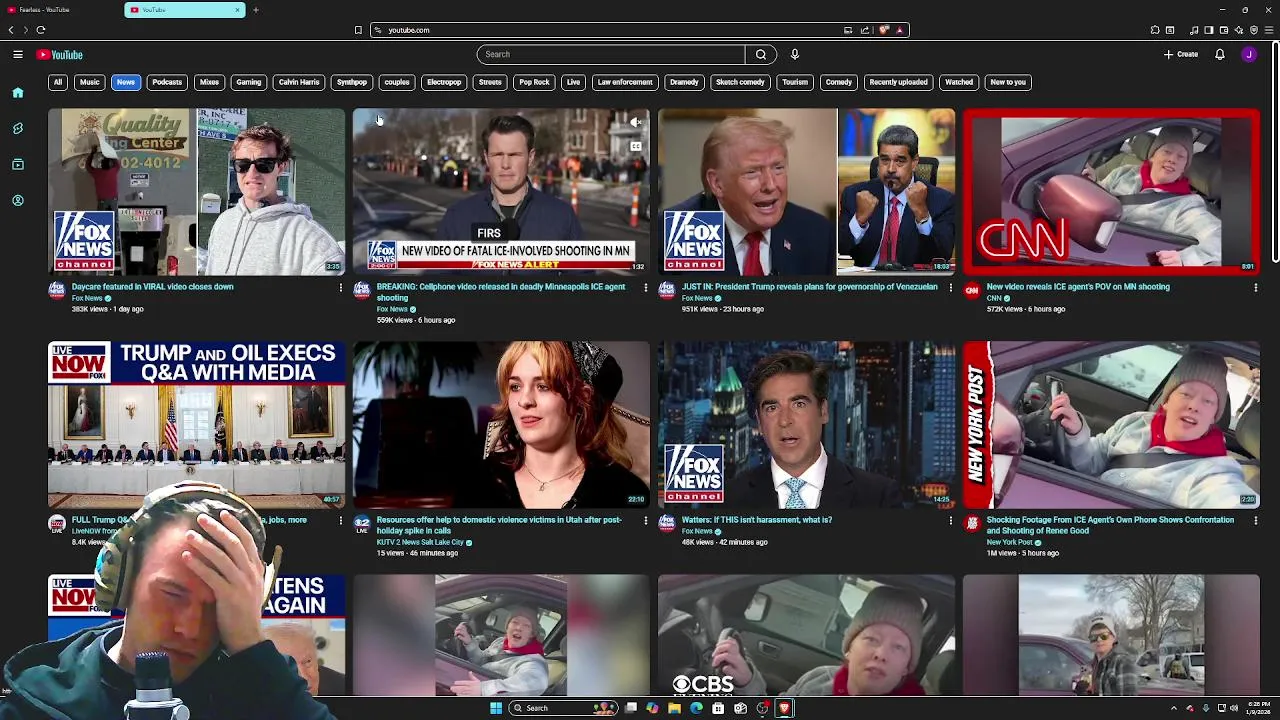Open the Fox News channel under Daycare video
Screen dimensions: 1280x720
[87, 298]
